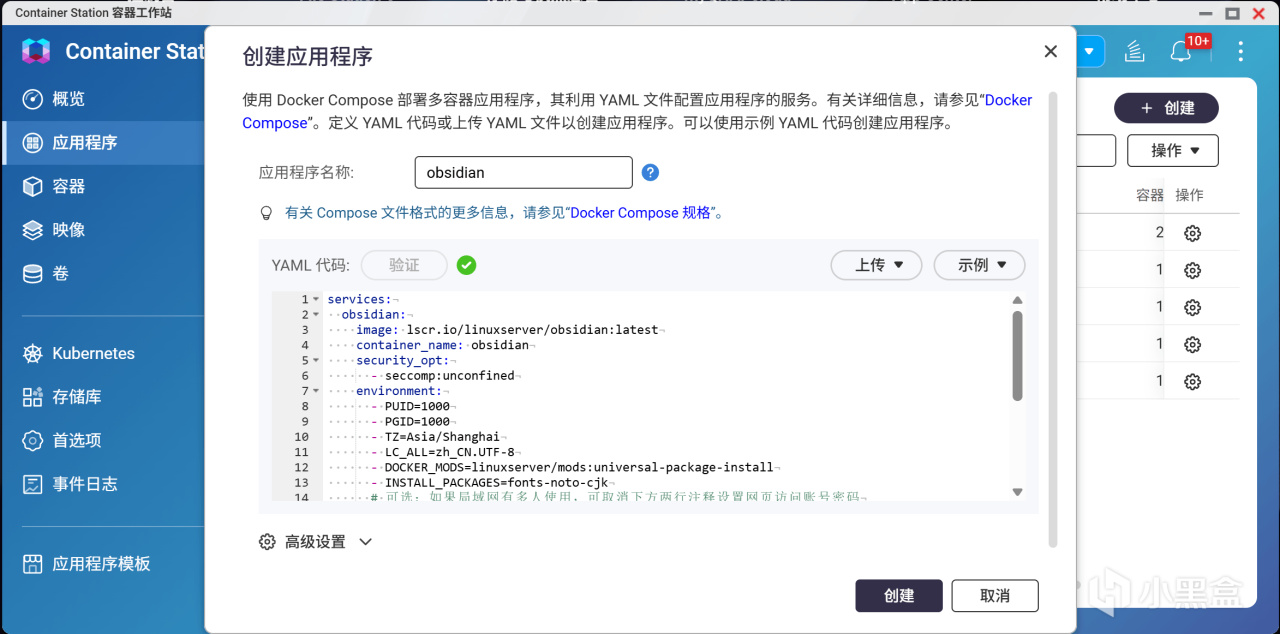
Task: Open the three-dot more options menu
Action: click(x=1241, y=52)
